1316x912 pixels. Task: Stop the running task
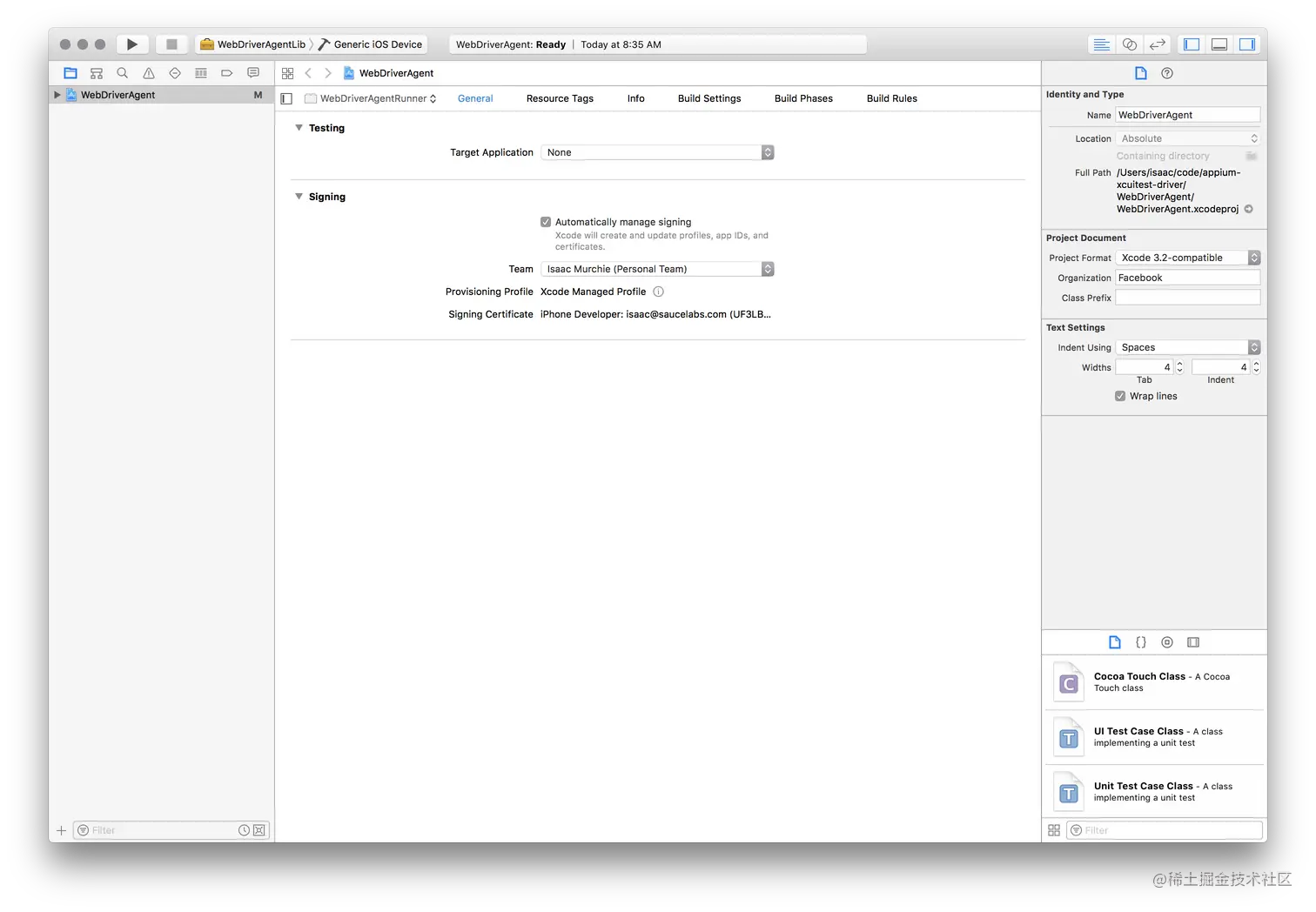coord(171,44)
